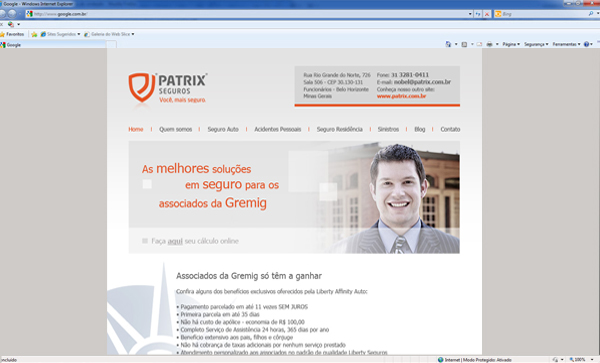Open the search provider dropdown arrow

pyautogui.click(x=598, y=14)
